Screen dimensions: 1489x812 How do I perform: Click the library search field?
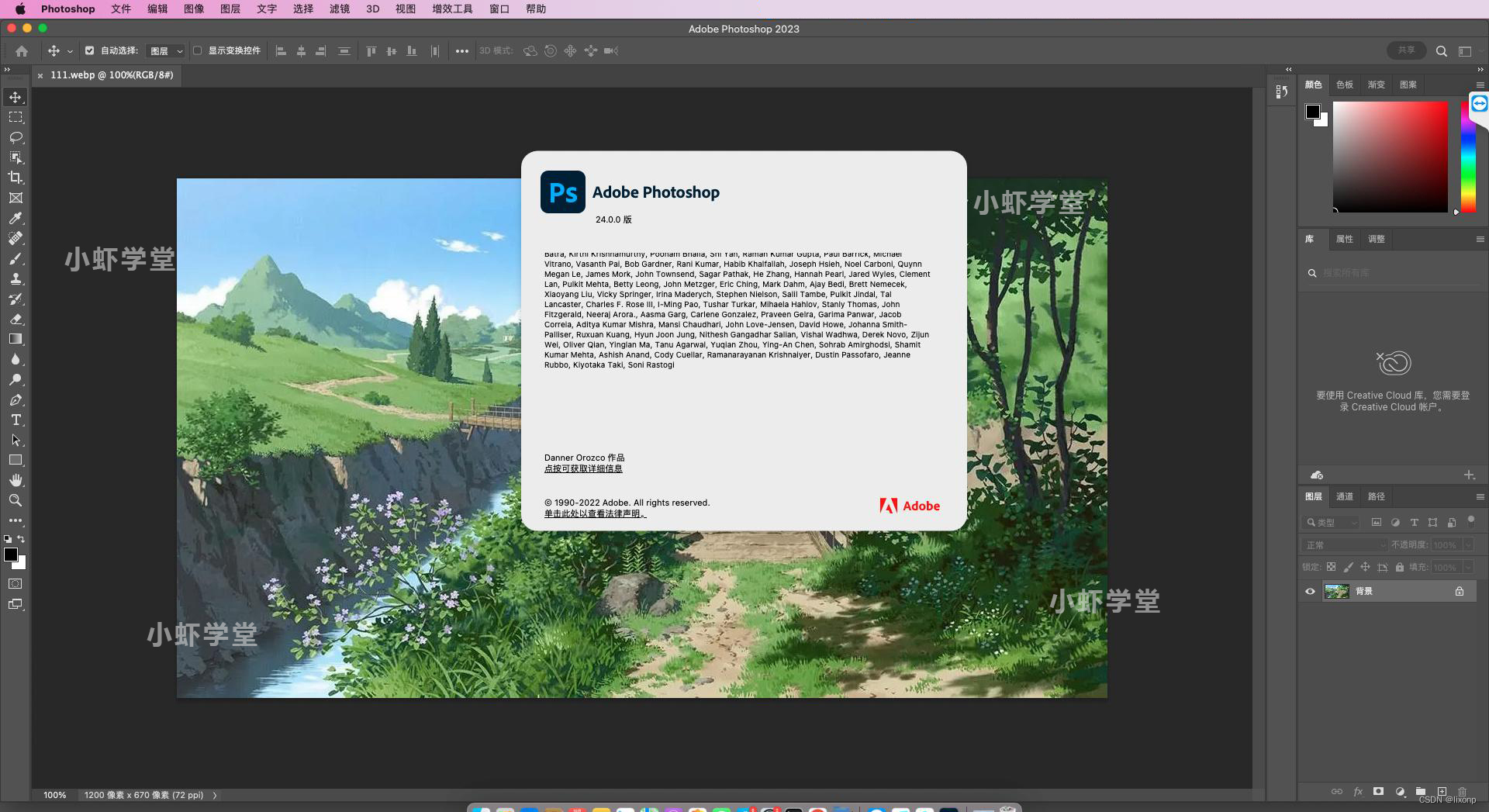1392,273
